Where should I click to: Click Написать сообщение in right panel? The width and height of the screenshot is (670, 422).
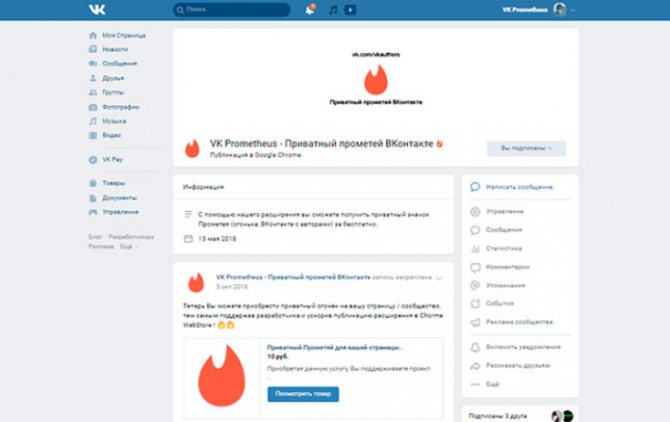coord(519,187)
